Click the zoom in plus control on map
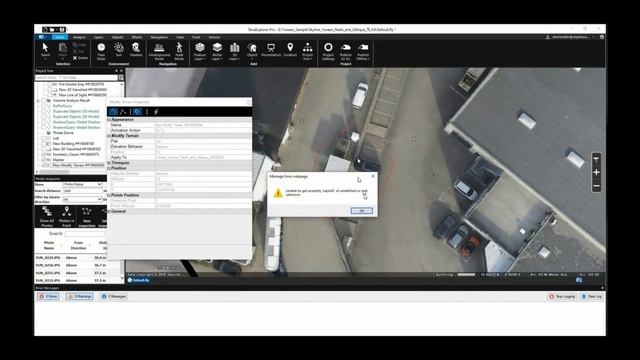Image resolution: width=640 pixels, height=360 pixels. (596, 172)
